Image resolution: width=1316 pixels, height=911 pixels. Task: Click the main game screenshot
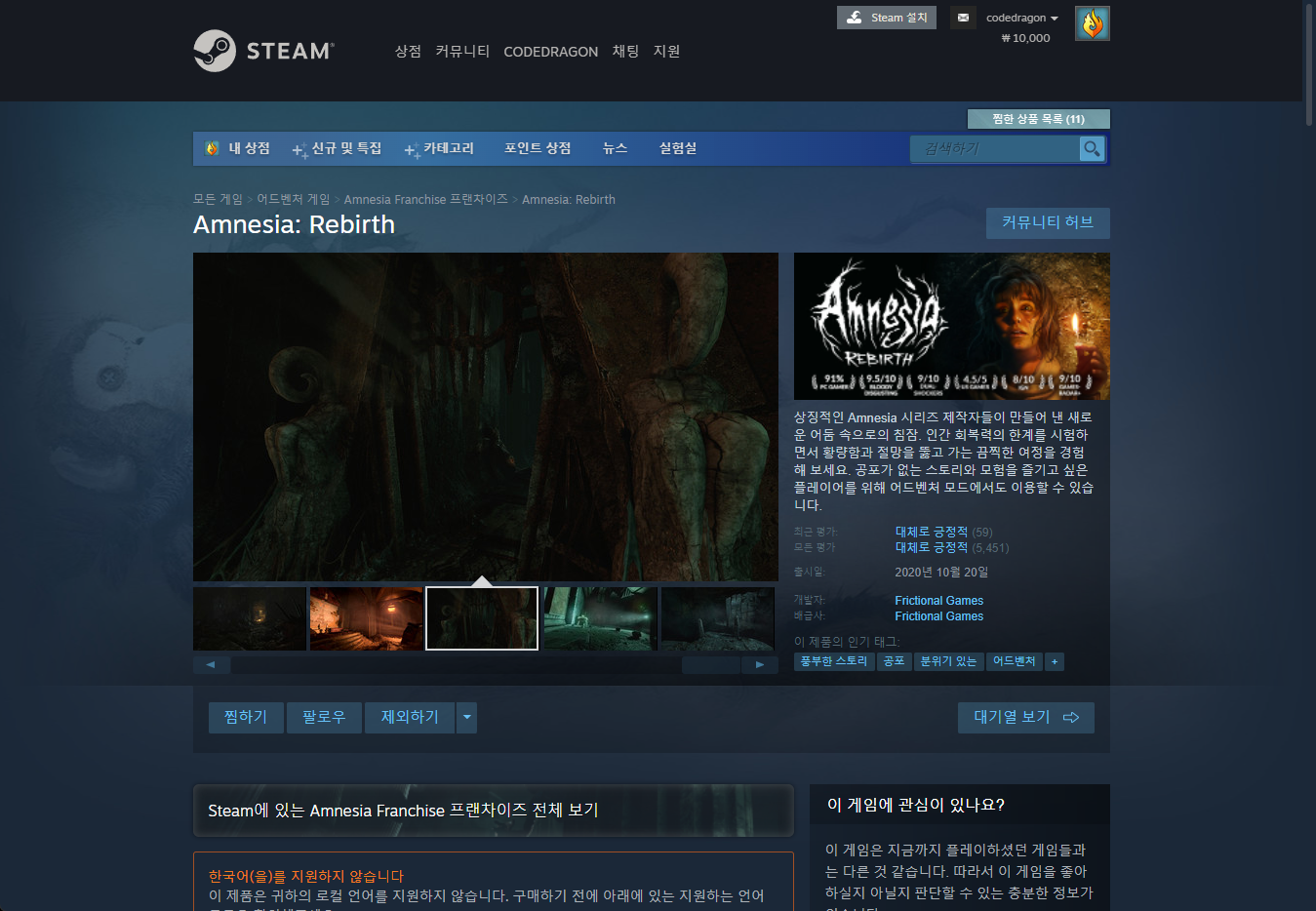[x=486, y=416]
